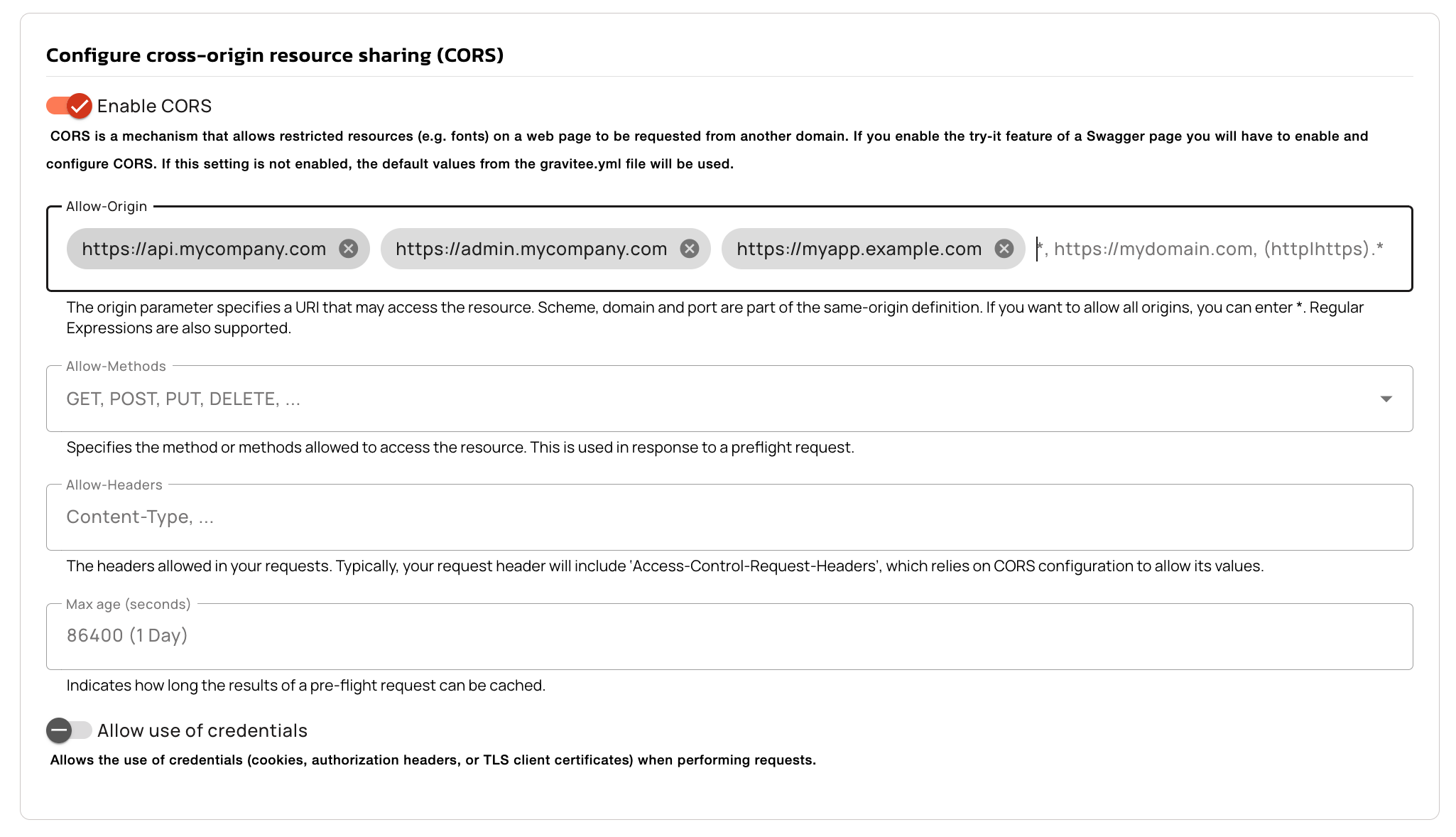Image resolution: width=1456 pixels, height=837 pixels.
Task: Select the https://api.mycompany.com chip
Action: click(x=204, y=249)
